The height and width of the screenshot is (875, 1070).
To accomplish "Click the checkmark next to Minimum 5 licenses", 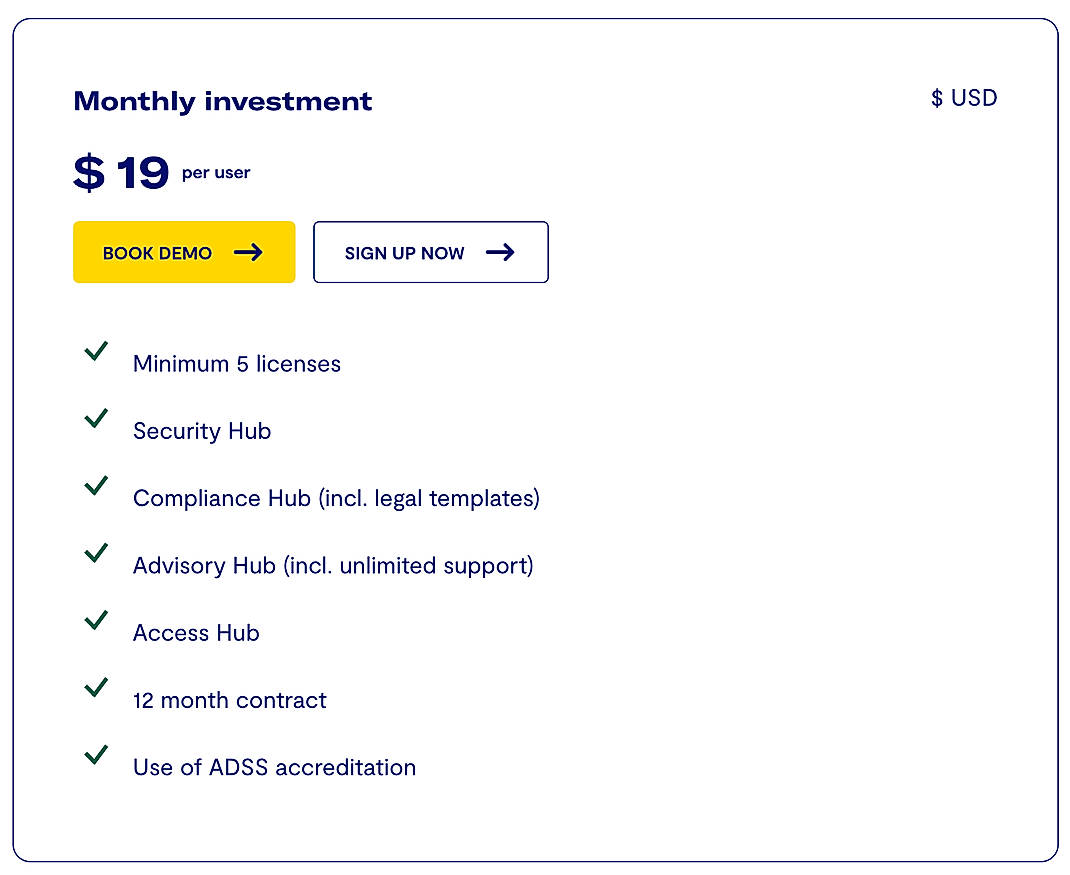I will [96, 352].
